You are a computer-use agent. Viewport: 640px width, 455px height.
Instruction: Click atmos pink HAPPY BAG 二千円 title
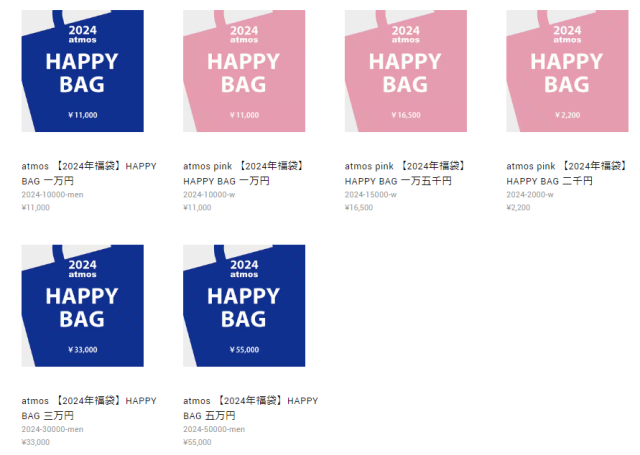coord(567,173)
